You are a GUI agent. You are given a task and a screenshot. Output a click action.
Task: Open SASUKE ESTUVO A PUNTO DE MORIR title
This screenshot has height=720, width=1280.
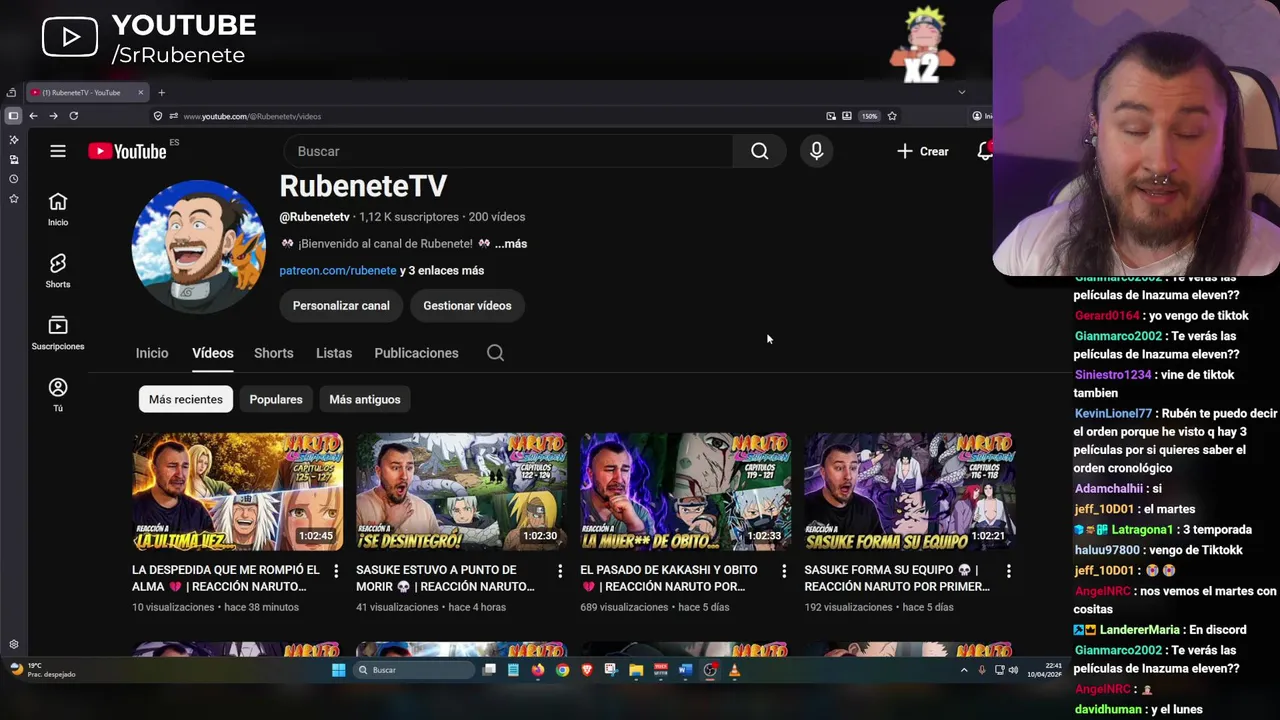tap(446, 578)
